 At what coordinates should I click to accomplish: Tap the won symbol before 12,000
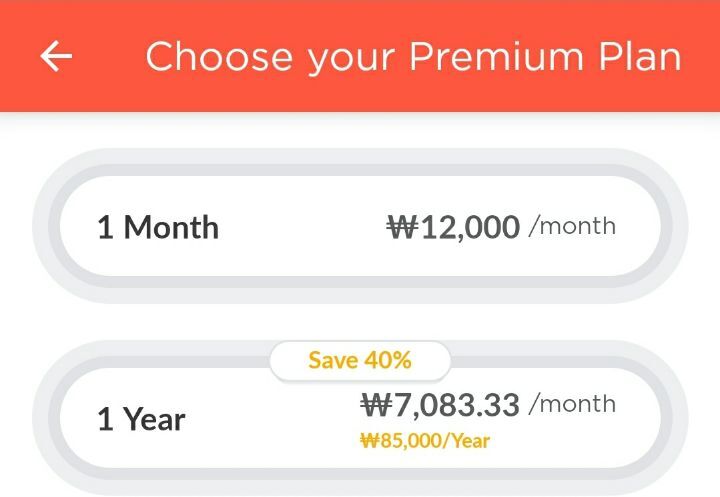tap(401, 227)
